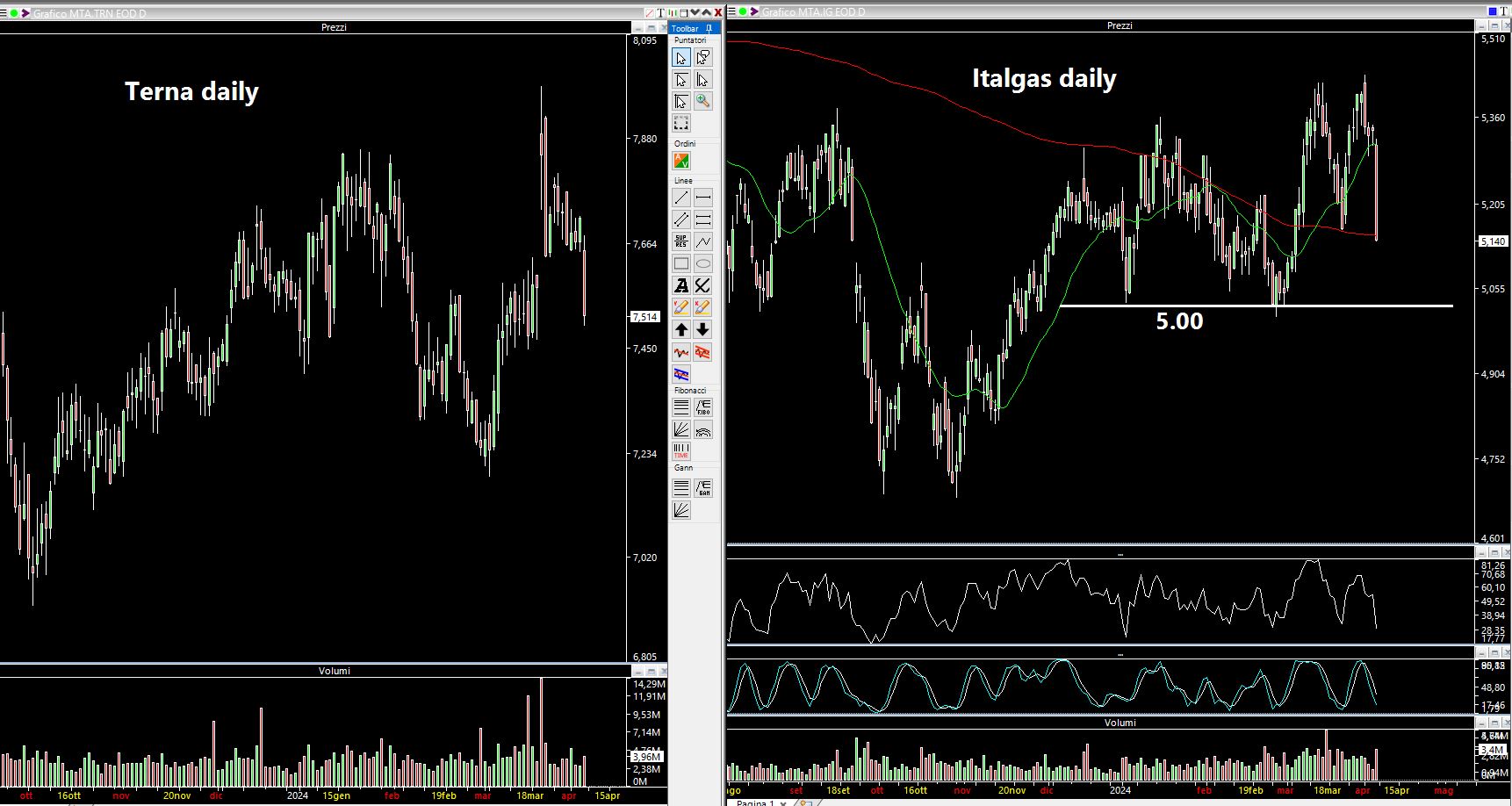Select the crosshair pointer tool
The width and height of the screenshot is (1512, 806).
(681, 102)
